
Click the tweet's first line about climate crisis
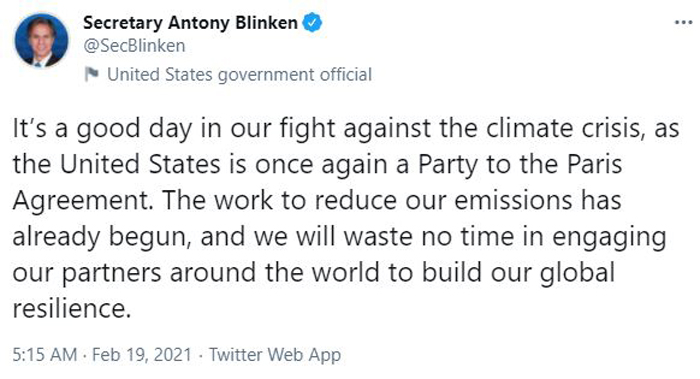pyautogui.click(x=346, y=129)
